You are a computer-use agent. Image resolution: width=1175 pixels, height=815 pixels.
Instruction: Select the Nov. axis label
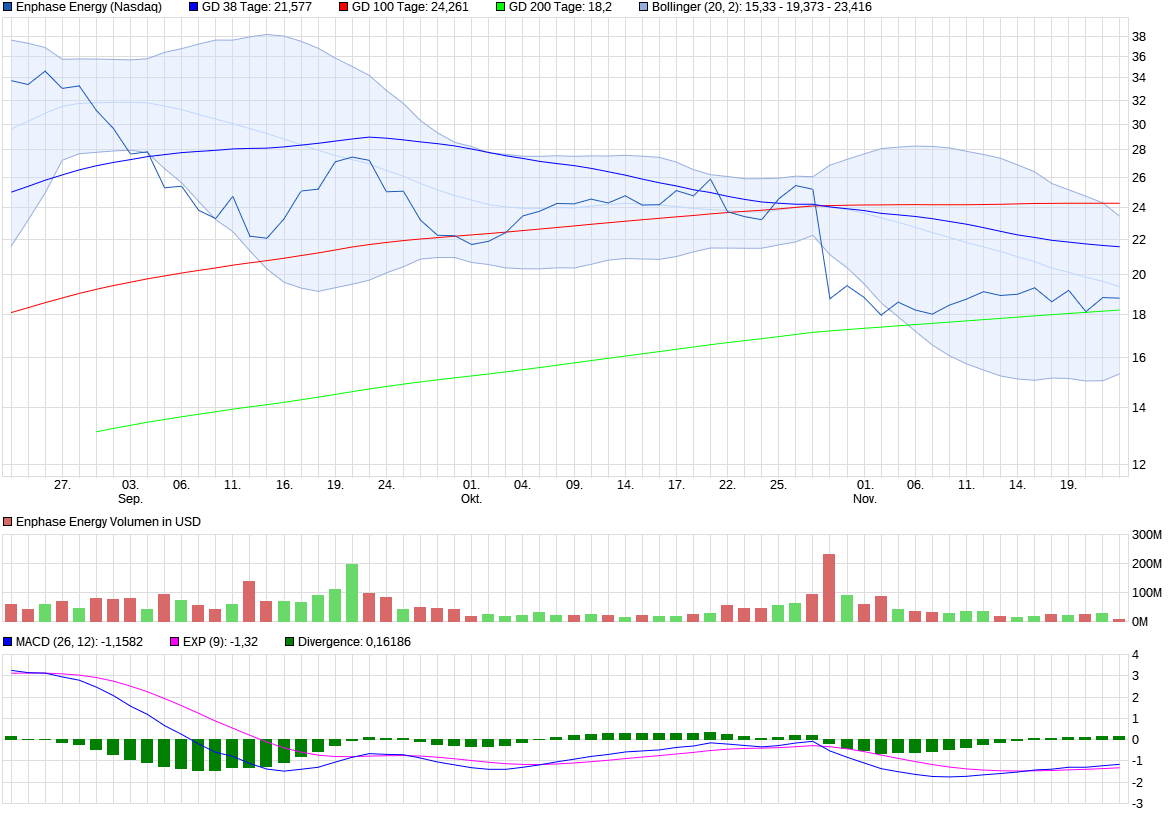point(864,496)
